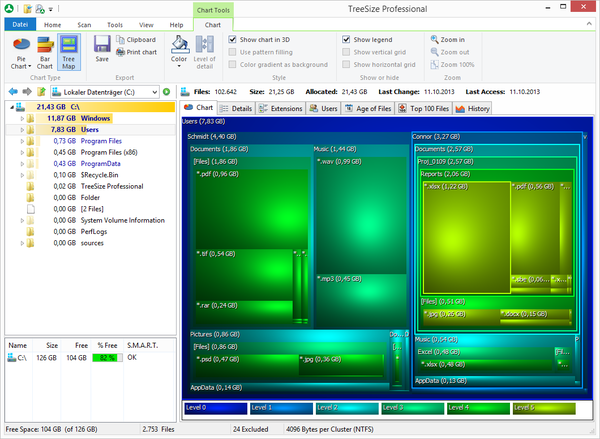The width and height of the screenshot is (600, 439).
Task: Click the folder-up navigation icon
Action: pos(41,92)
